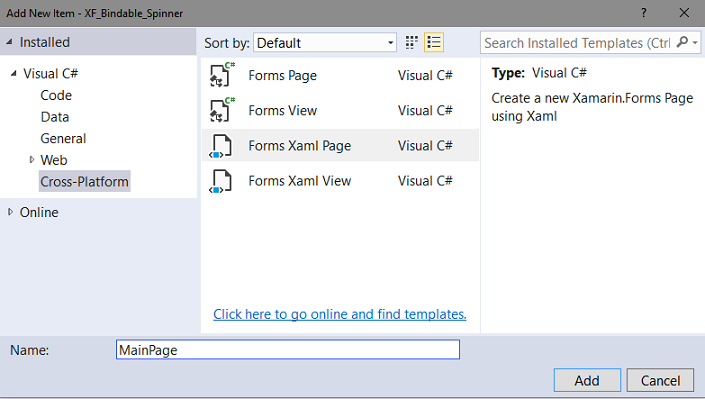Screen dimensions: 705x399
Task: Choose the Forms Xaml View template icon
Action: coord(221,181)
